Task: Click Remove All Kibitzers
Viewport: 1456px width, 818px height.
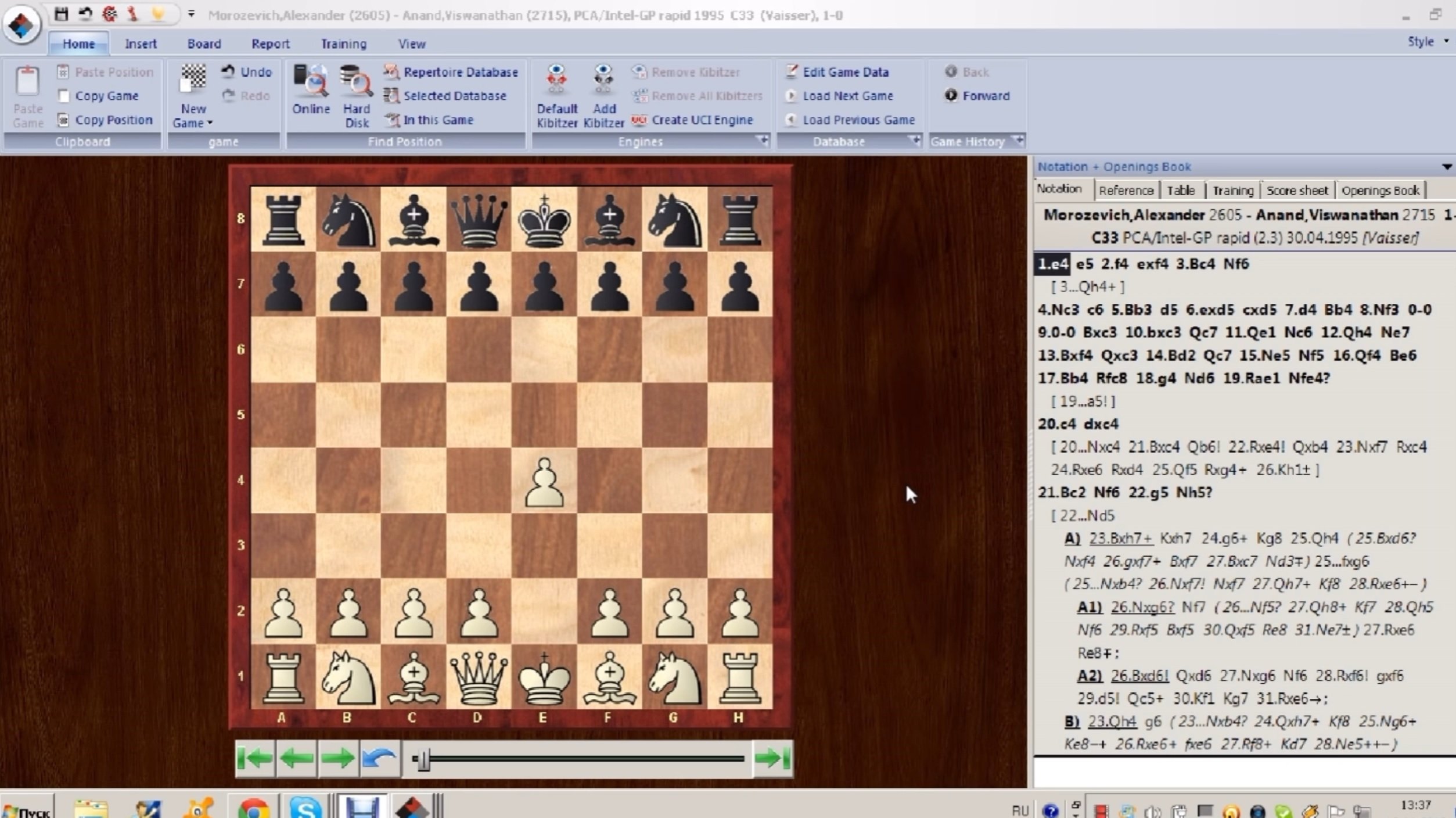Action: tap(697, 96)
